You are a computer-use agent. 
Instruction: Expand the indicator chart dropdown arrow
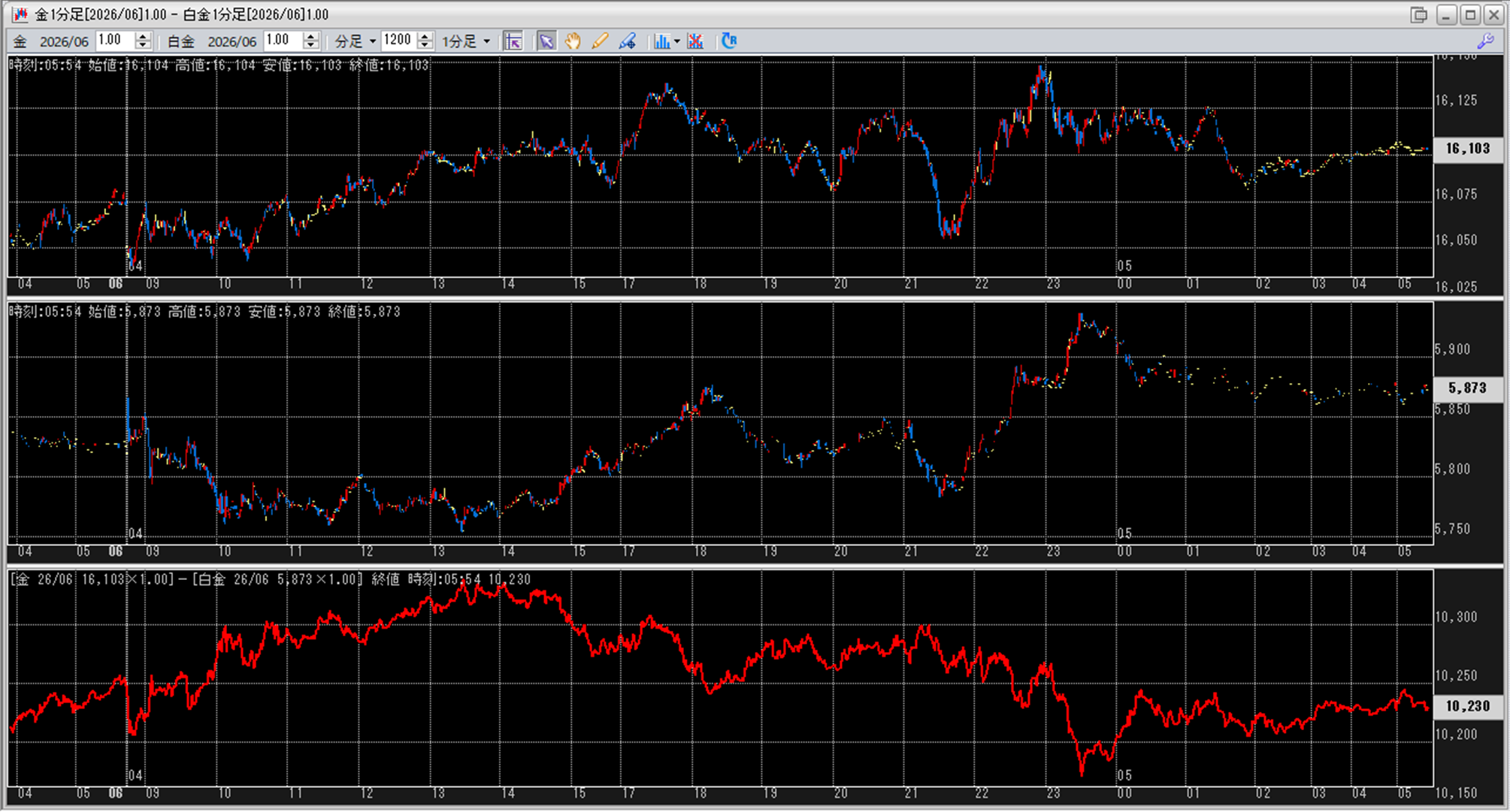pos(677,41)
